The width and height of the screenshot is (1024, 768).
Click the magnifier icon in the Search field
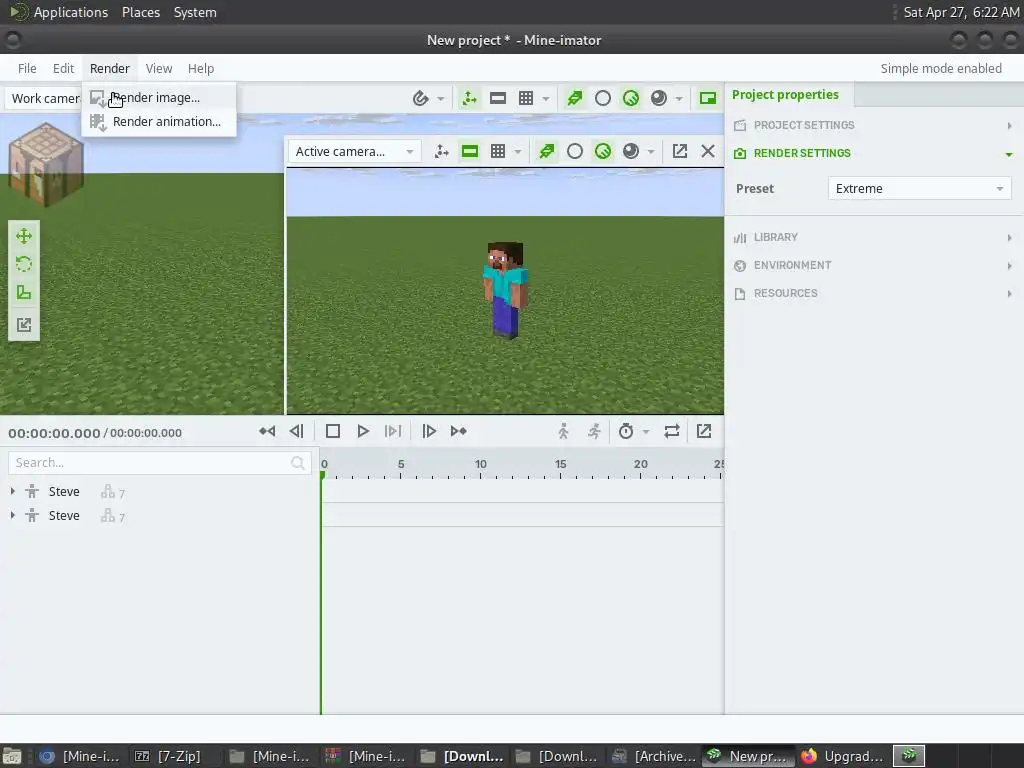pyautogui.click(x=298, y=462)
